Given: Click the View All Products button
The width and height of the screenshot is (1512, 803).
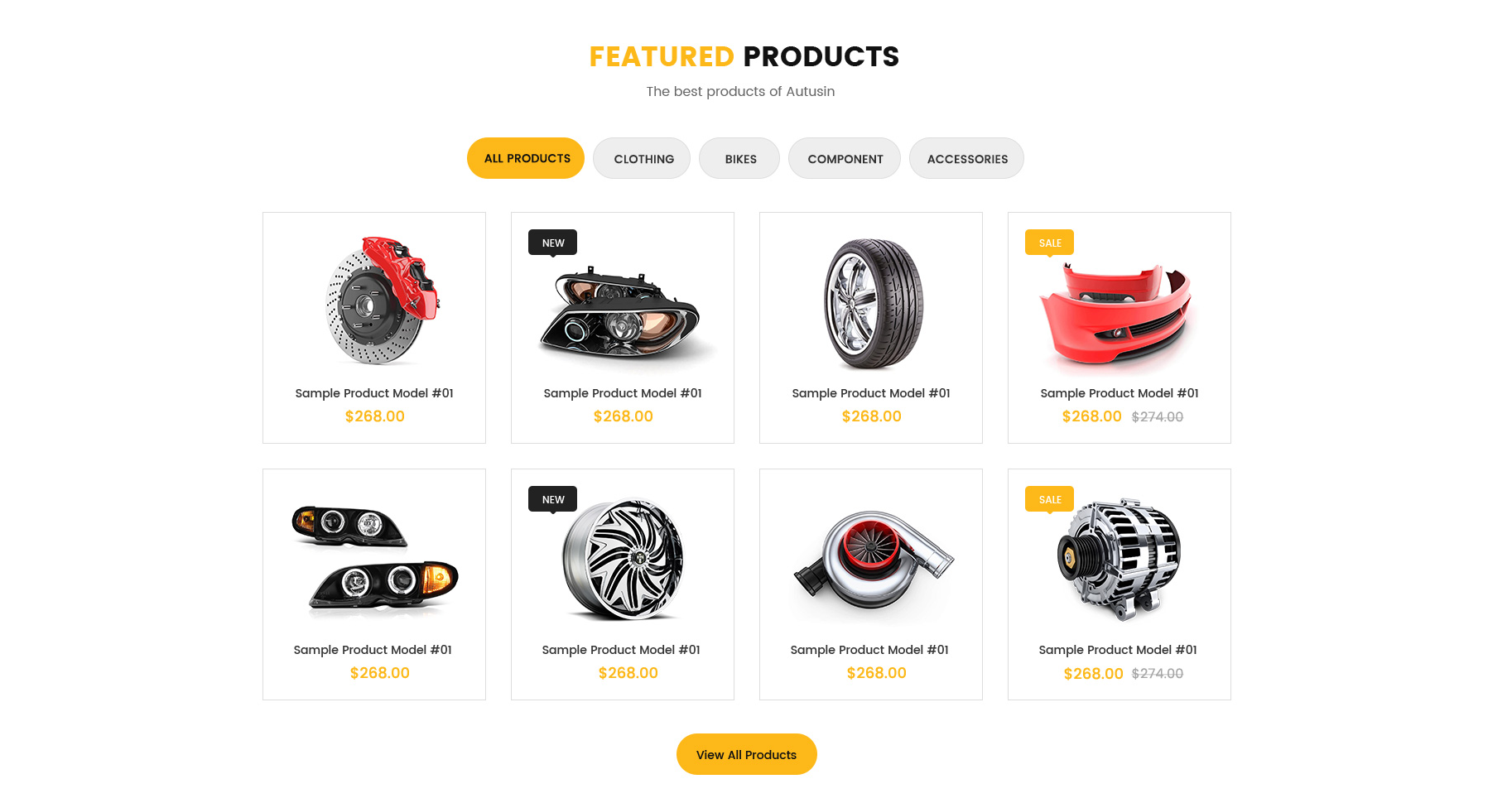Looking at the screenshot, I should point(747,754).
